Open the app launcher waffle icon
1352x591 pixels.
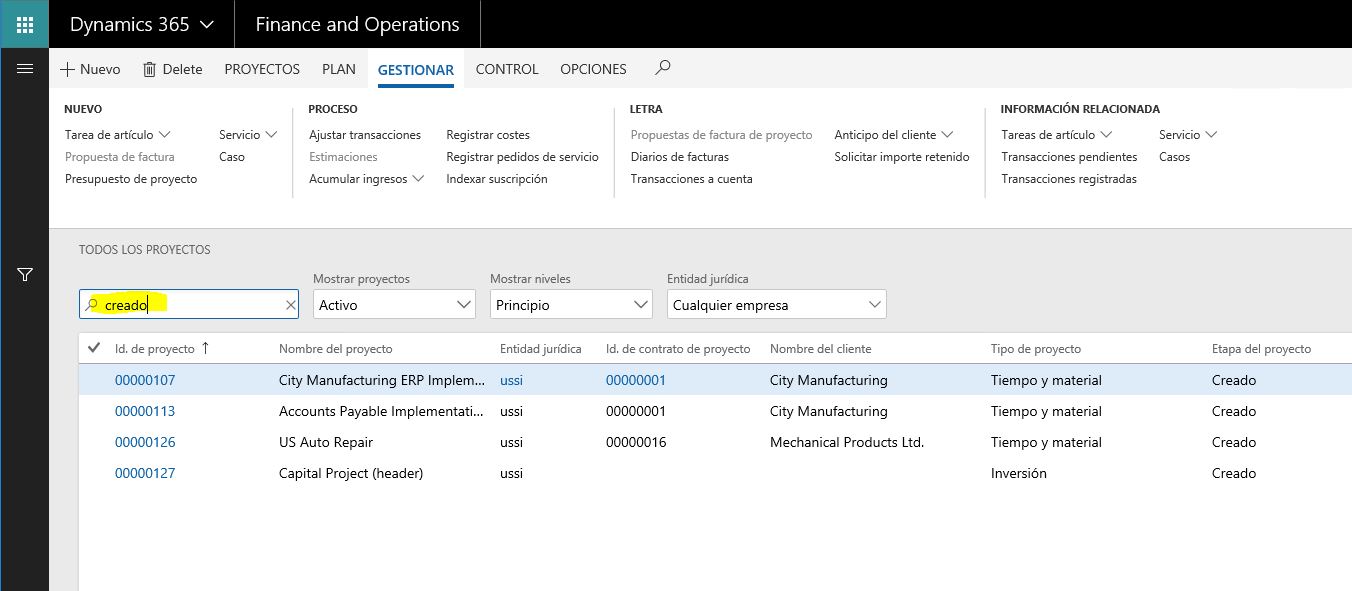click(24, 24)
